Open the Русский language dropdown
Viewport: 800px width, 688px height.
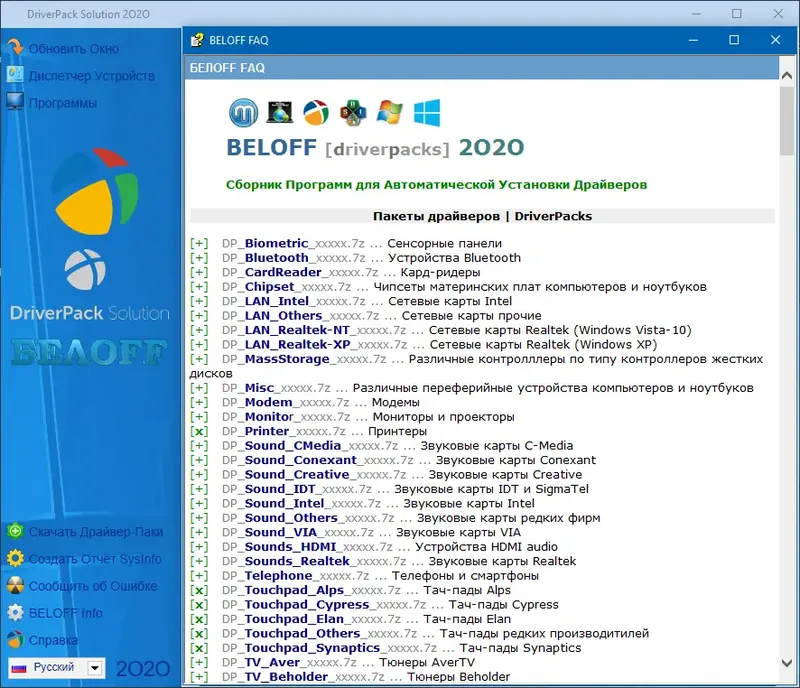[x=94, y=668]
